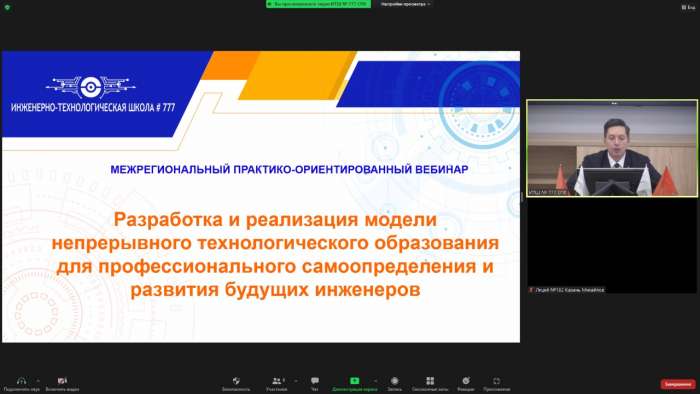This screenshot has width=700, height=394.
Task: Click the handle between slide and video panel
Action: [x=522, y=197]
